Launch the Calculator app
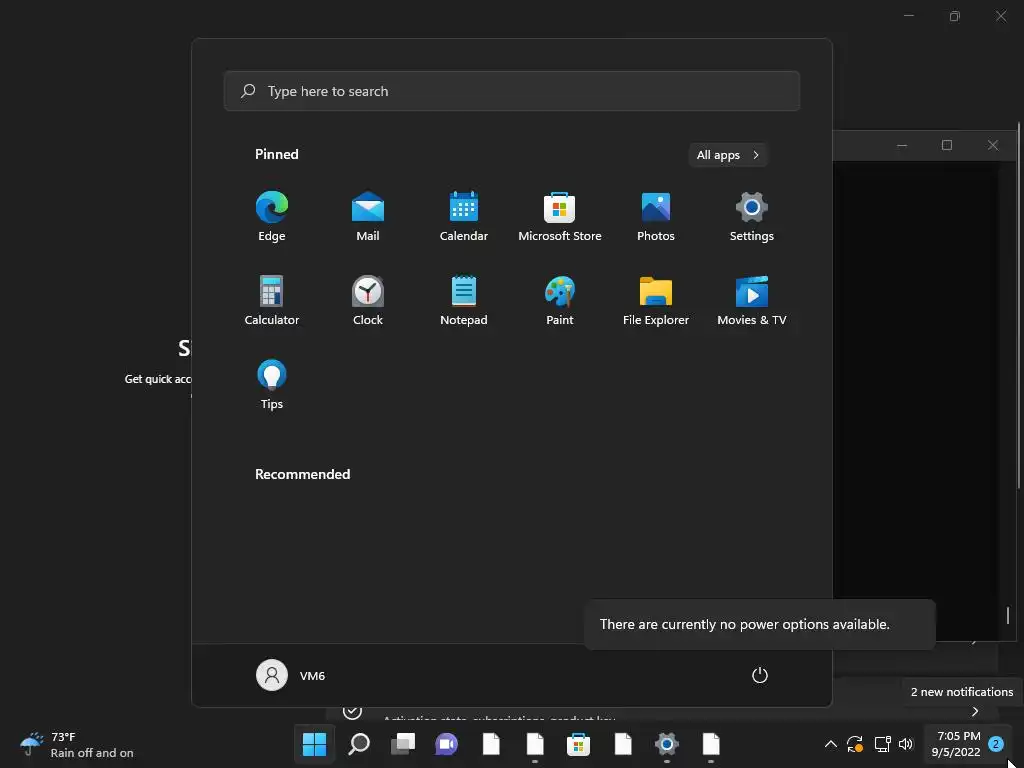This screenshot has width=1024, height=768. click(x=272, y=300)
